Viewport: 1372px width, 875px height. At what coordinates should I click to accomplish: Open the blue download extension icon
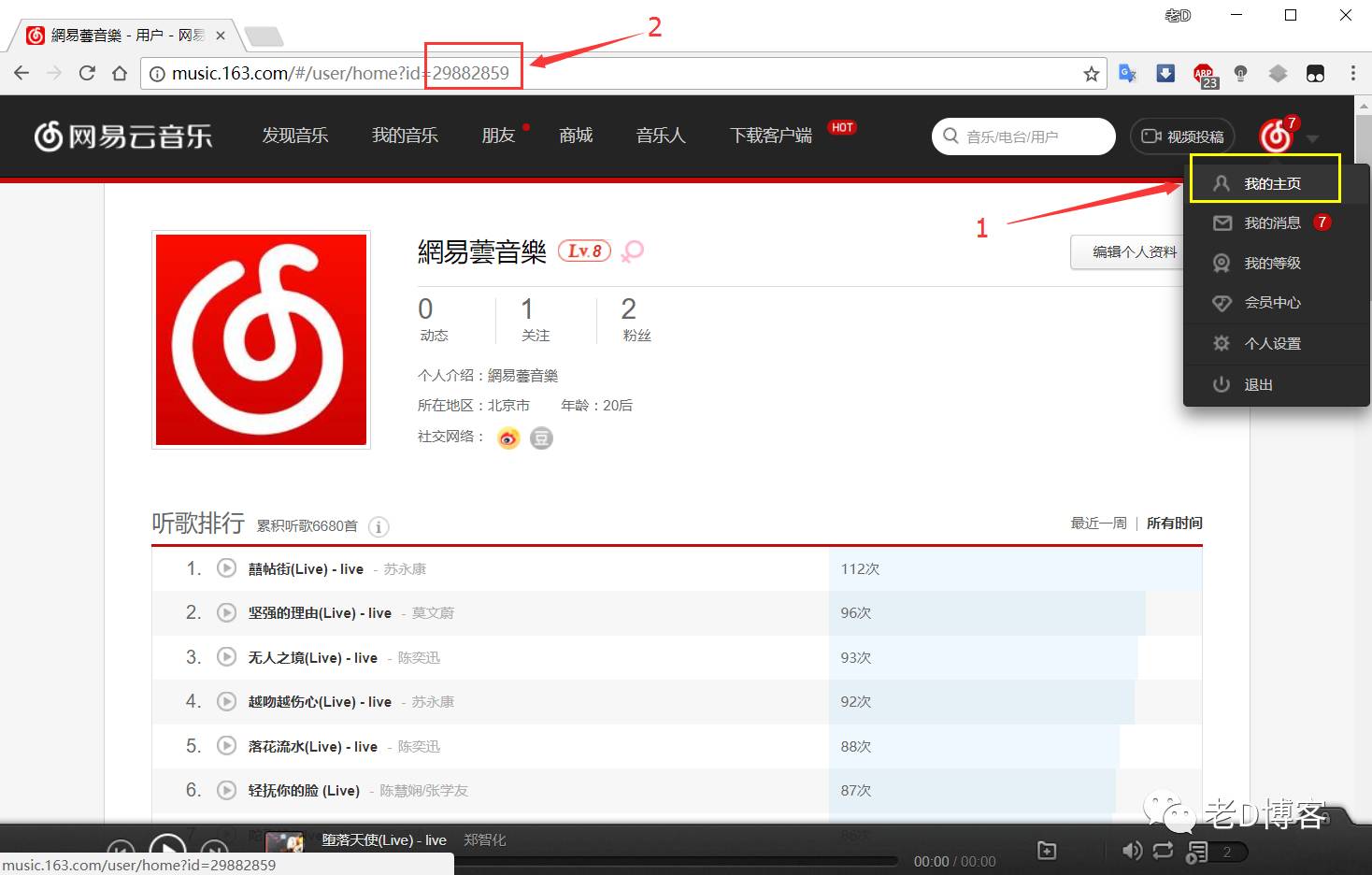1165,73
